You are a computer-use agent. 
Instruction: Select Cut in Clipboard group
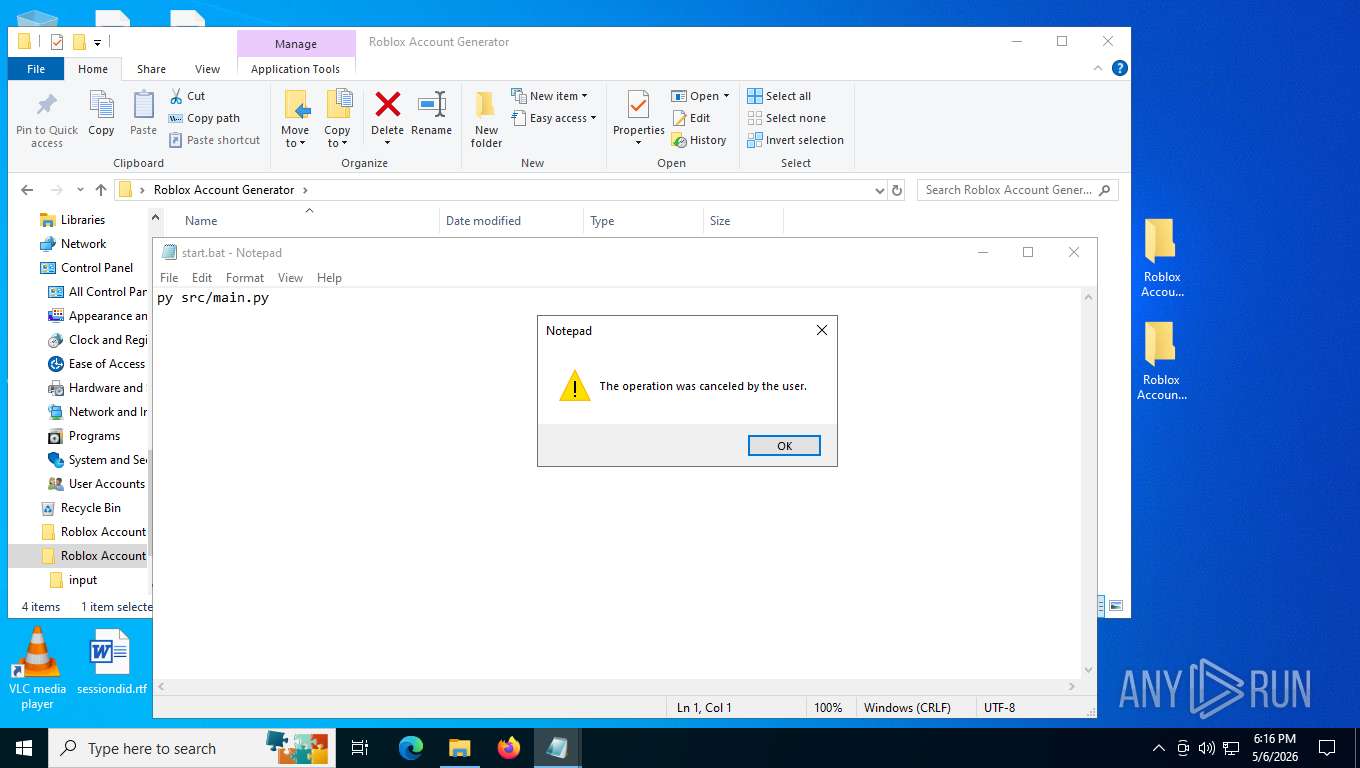(187, 96)
